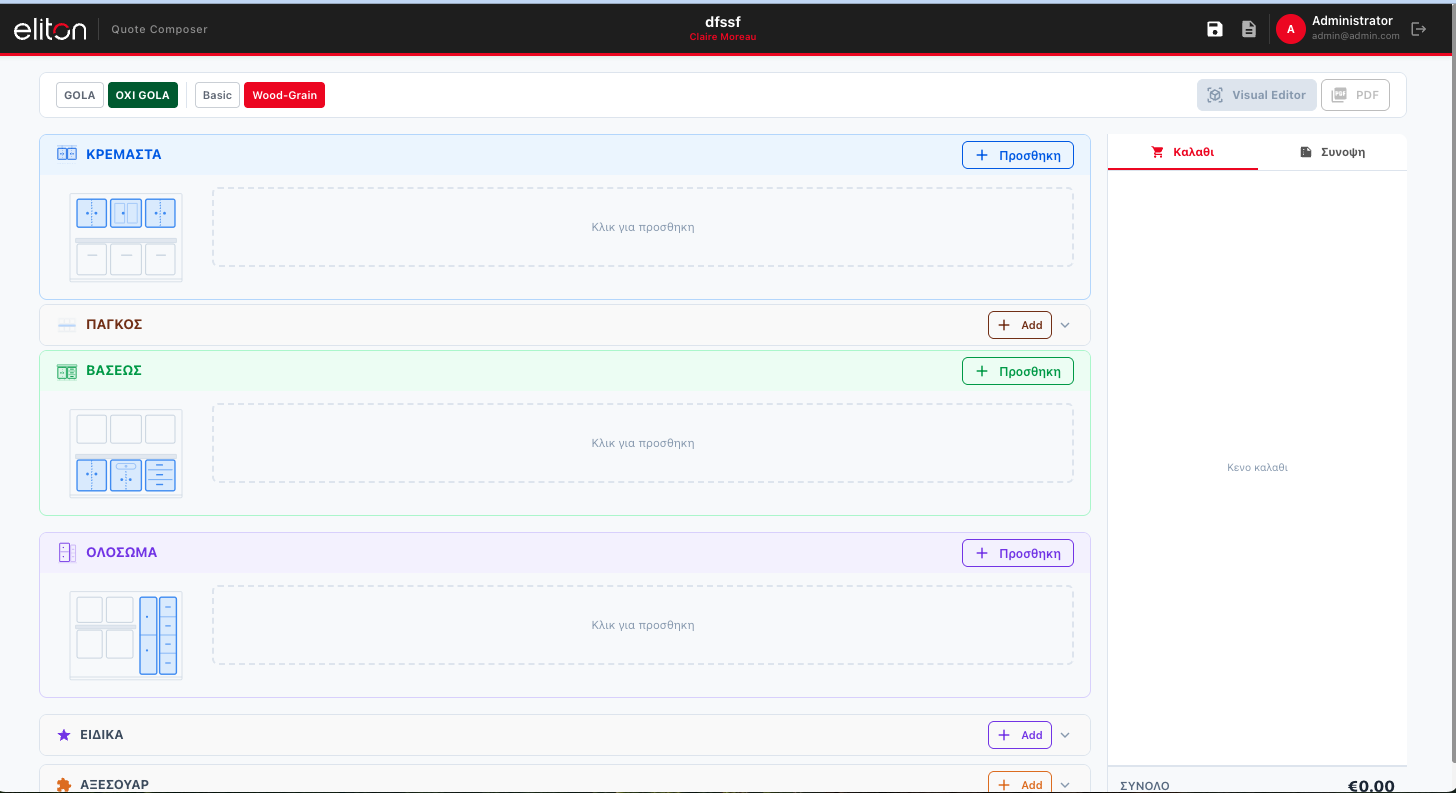Click the ΒΑΣΕΩΣ 'Κλικ για προσθηκη' drop area

pos(643,443)
